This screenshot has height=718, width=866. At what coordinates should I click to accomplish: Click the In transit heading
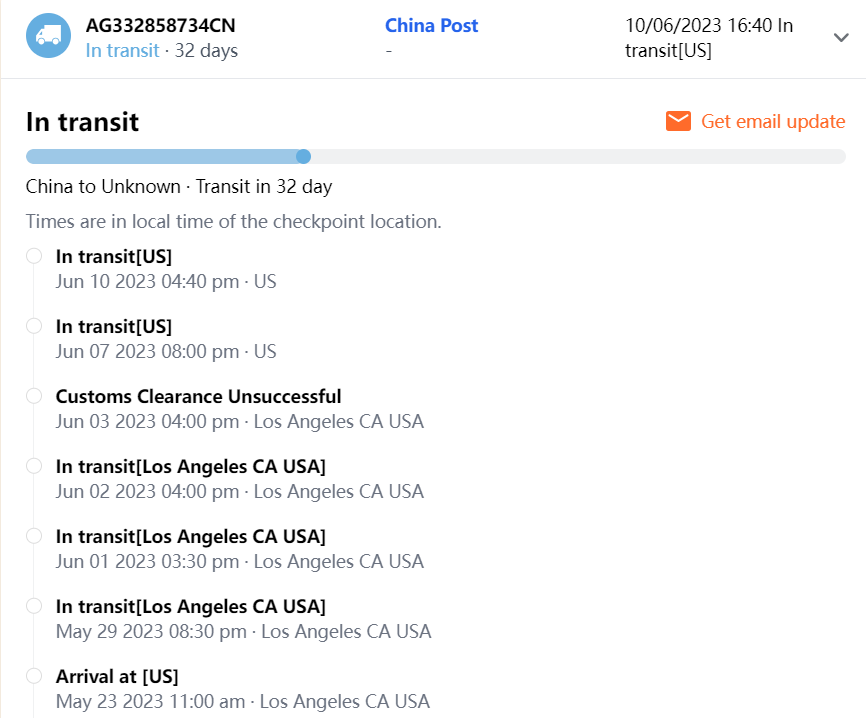(82, 122)
